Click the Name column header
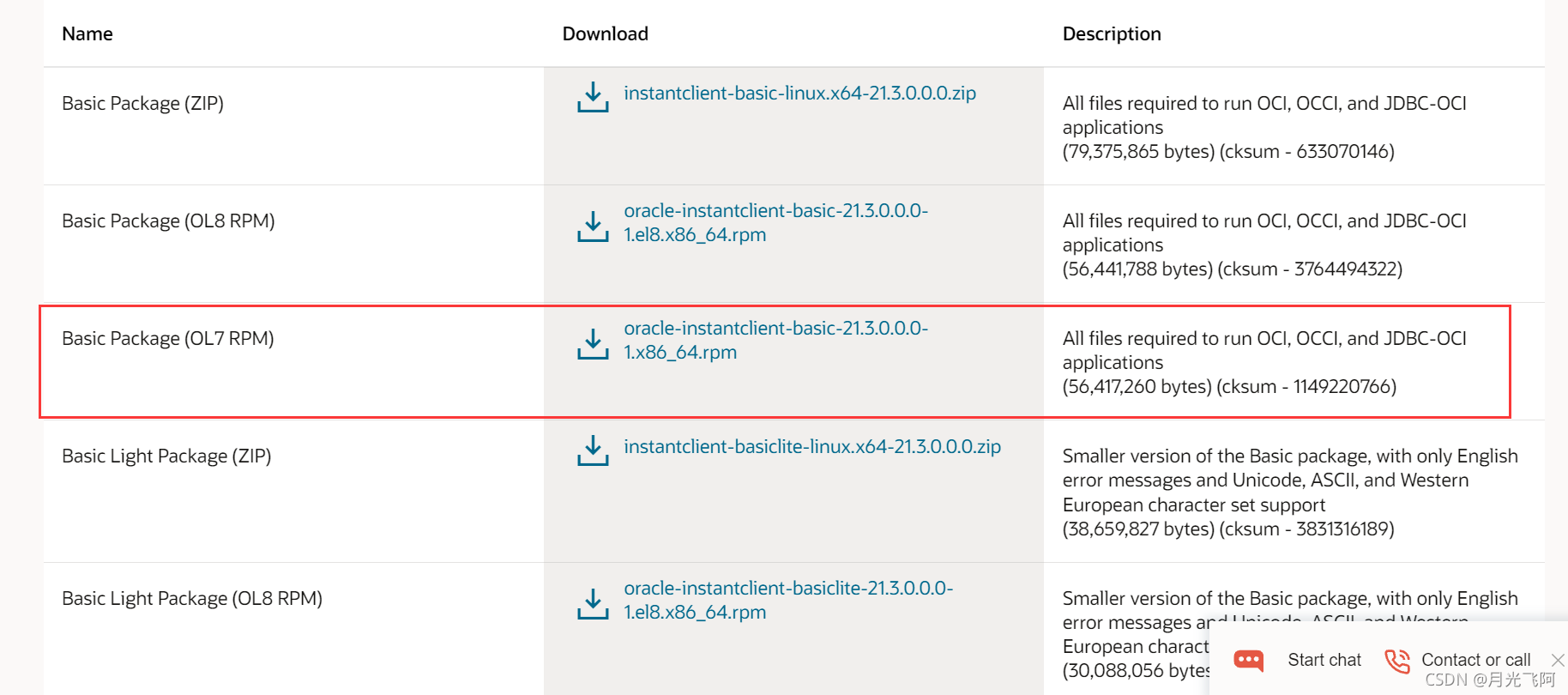1568x695 pixels. pyautogui.click(x=87, y=33)
